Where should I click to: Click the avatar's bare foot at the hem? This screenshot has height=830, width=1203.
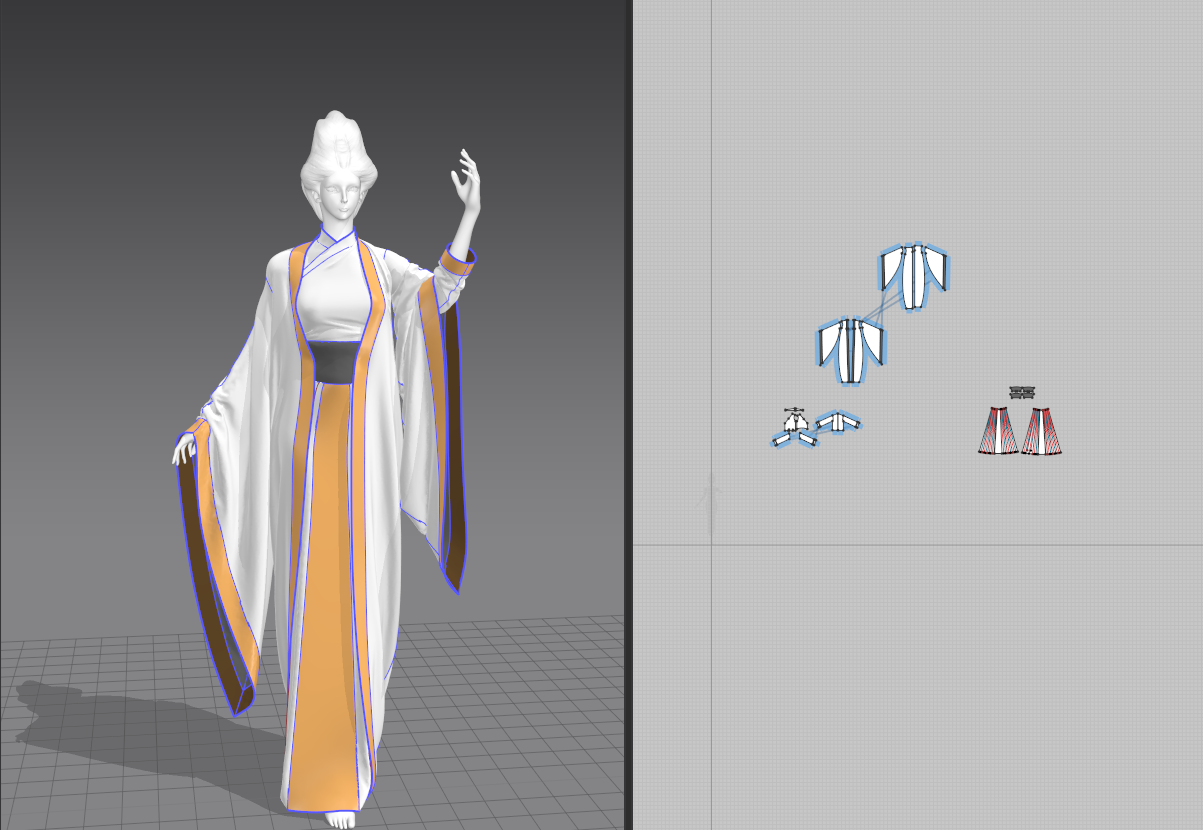point(340,819)
